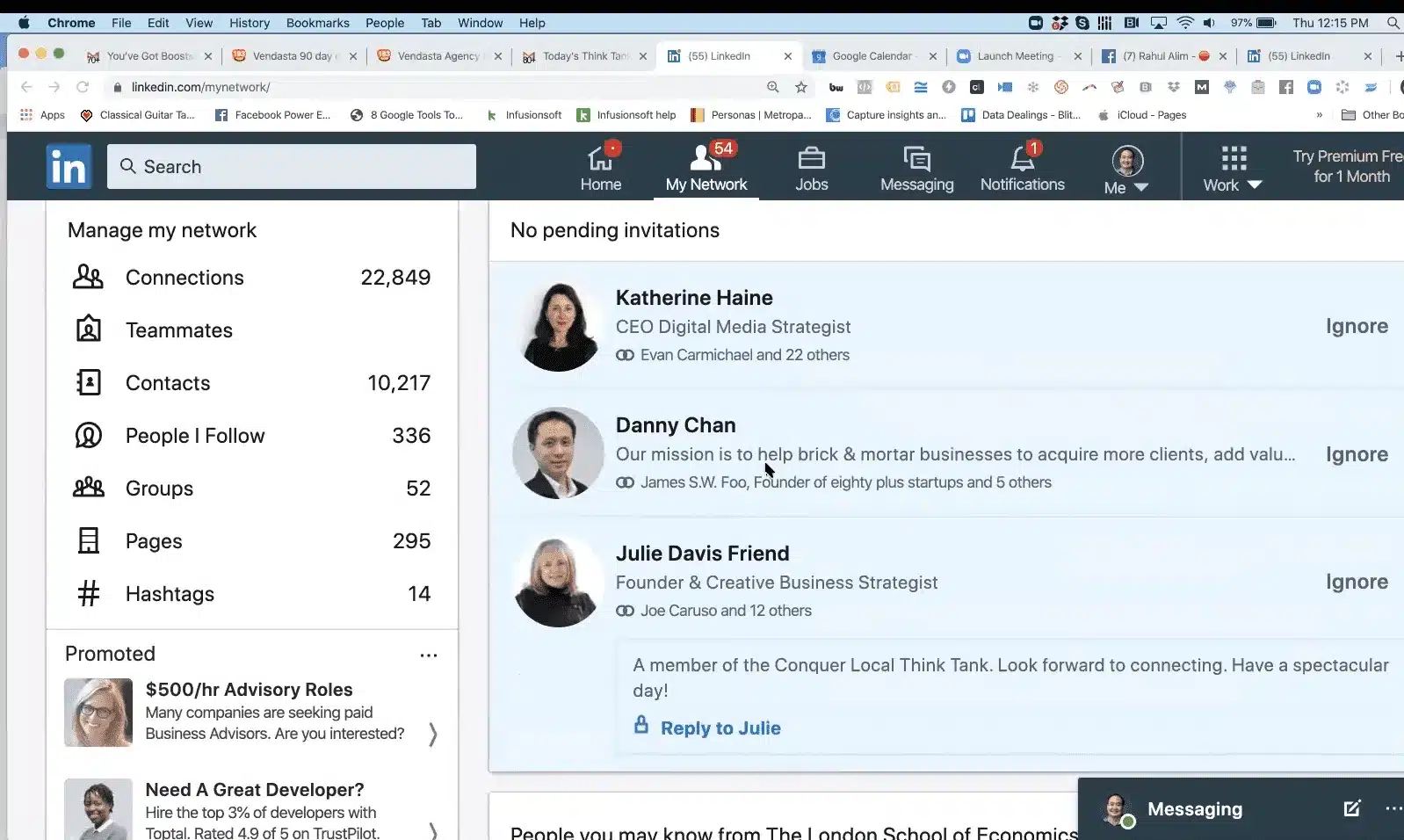
Task: Open Promoted section three-dot options
Action: click(x=429, y=655)
